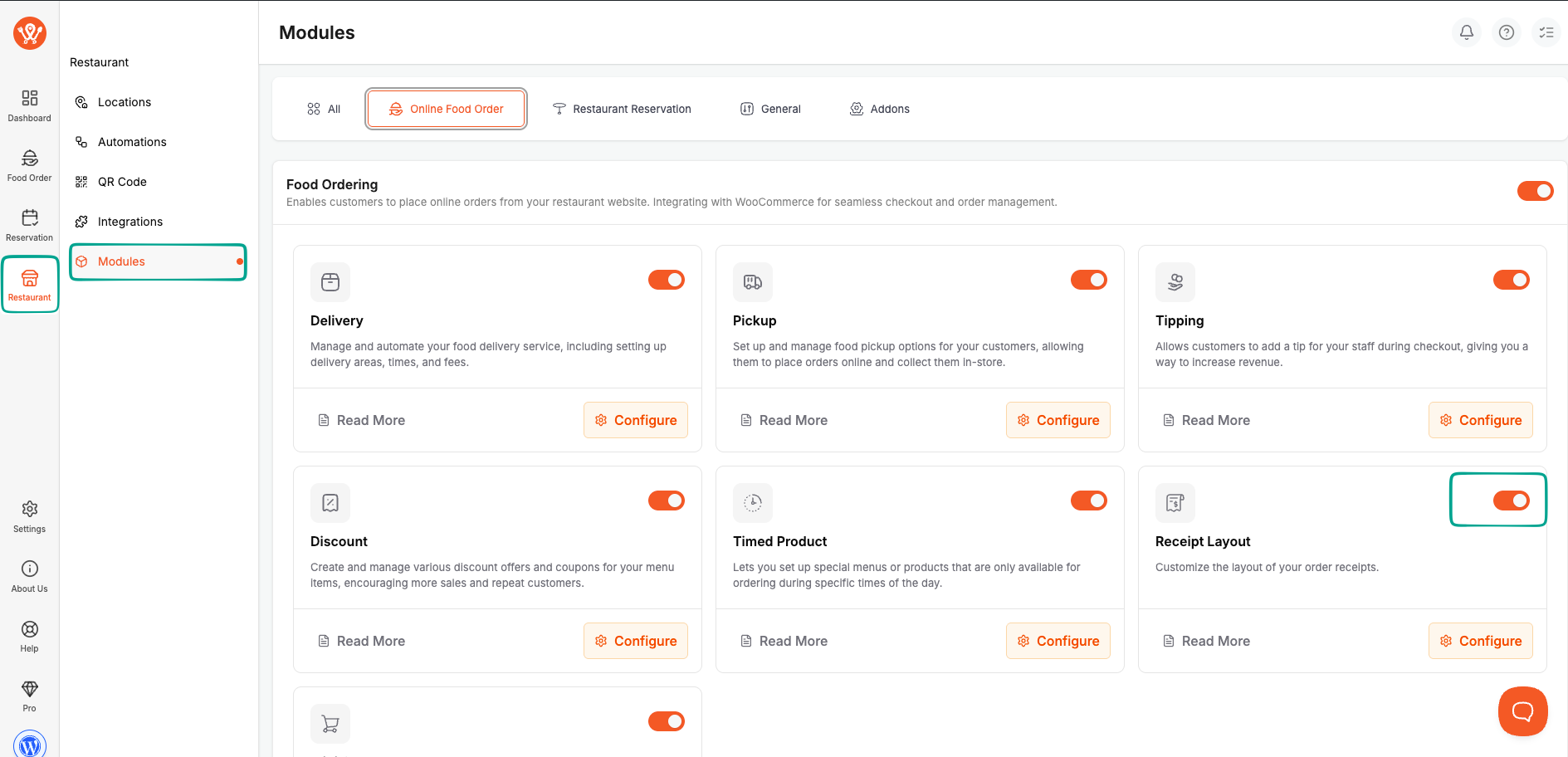Configure the Discount module
Viewport: 1568px width, 757px height.
coord(636,640)
